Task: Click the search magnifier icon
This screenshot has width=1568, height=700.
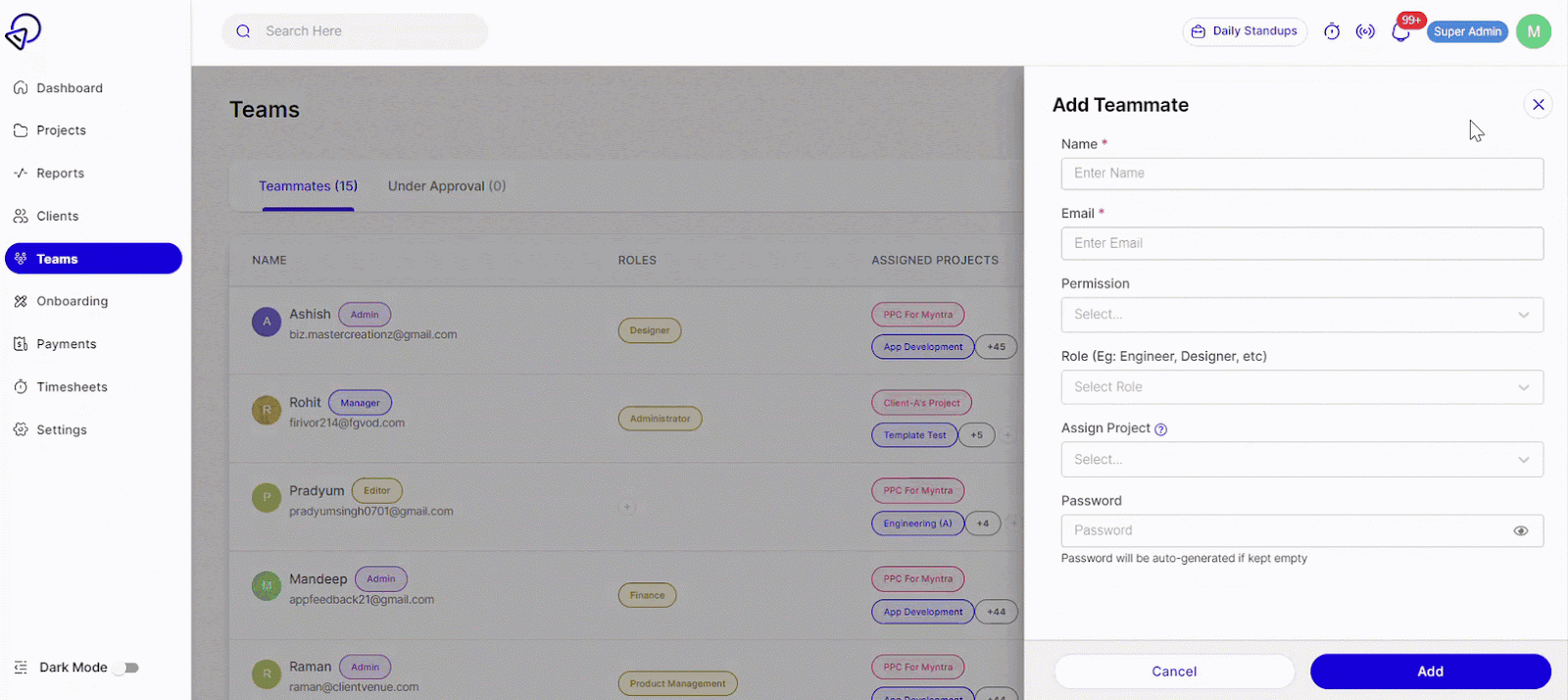Action: pos(244,31)
